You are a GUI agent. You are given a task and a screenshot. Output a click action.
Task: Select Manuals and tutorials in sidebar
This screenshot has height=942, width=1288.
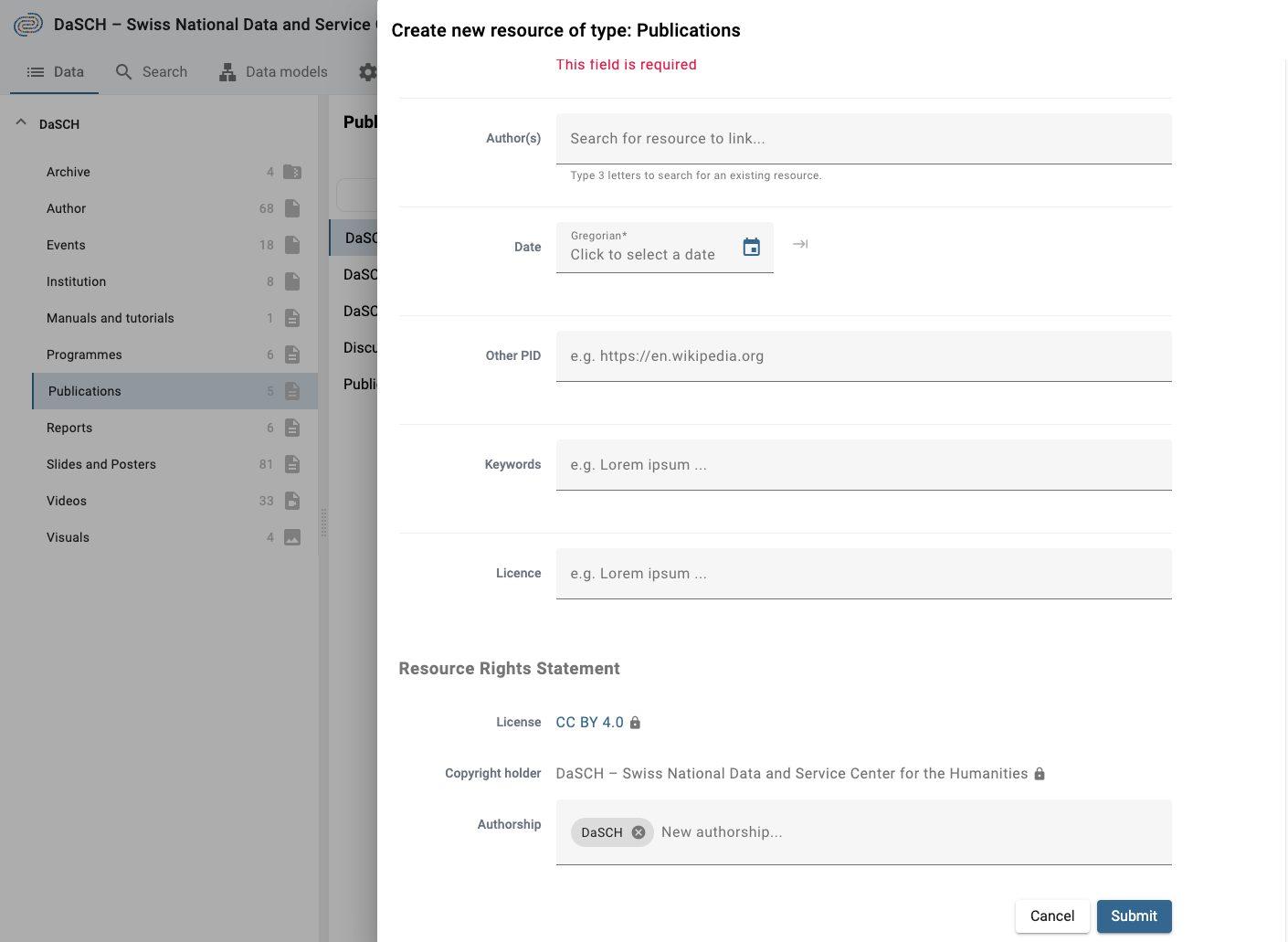pyautogui.click(x=174, y=318)
